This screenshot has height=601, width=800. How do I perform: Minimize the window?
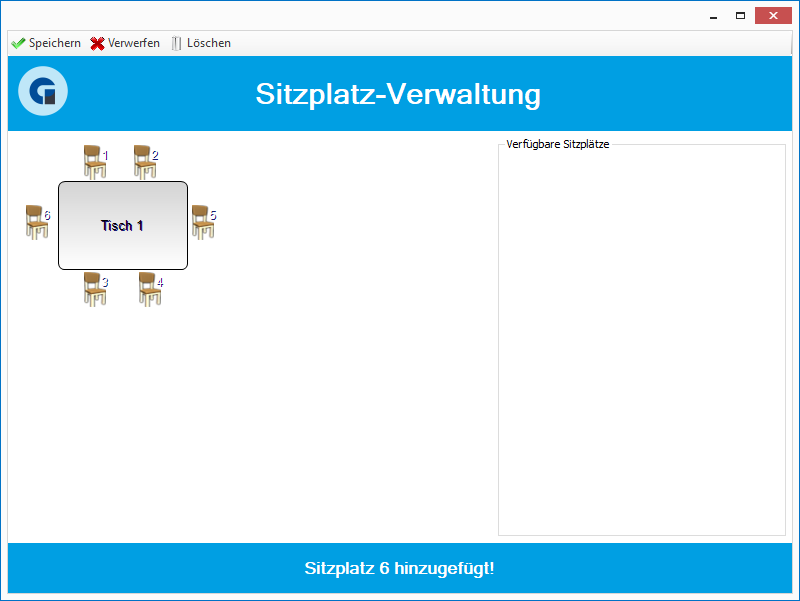pyautogui.click(x=713, y=16)
